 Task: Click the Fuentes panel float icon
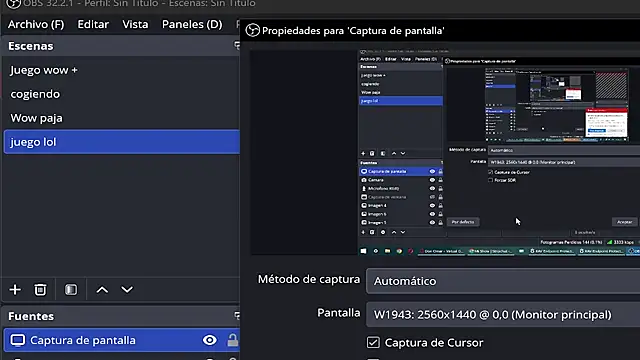237,316
